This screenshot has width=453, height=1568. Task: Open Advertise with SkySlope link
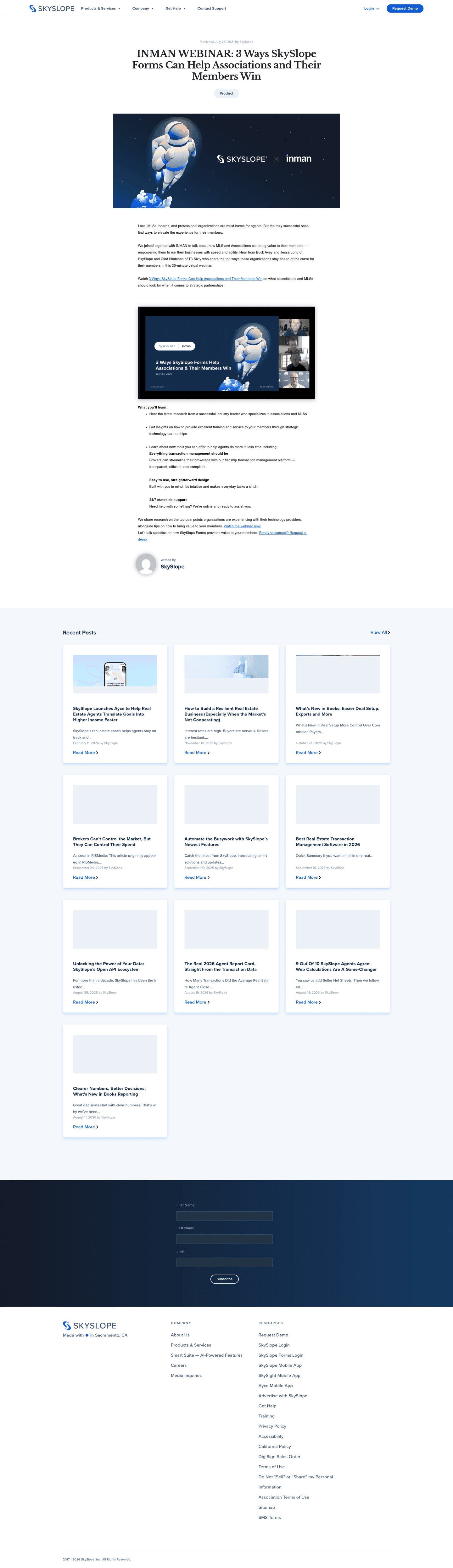(283, 1396)
